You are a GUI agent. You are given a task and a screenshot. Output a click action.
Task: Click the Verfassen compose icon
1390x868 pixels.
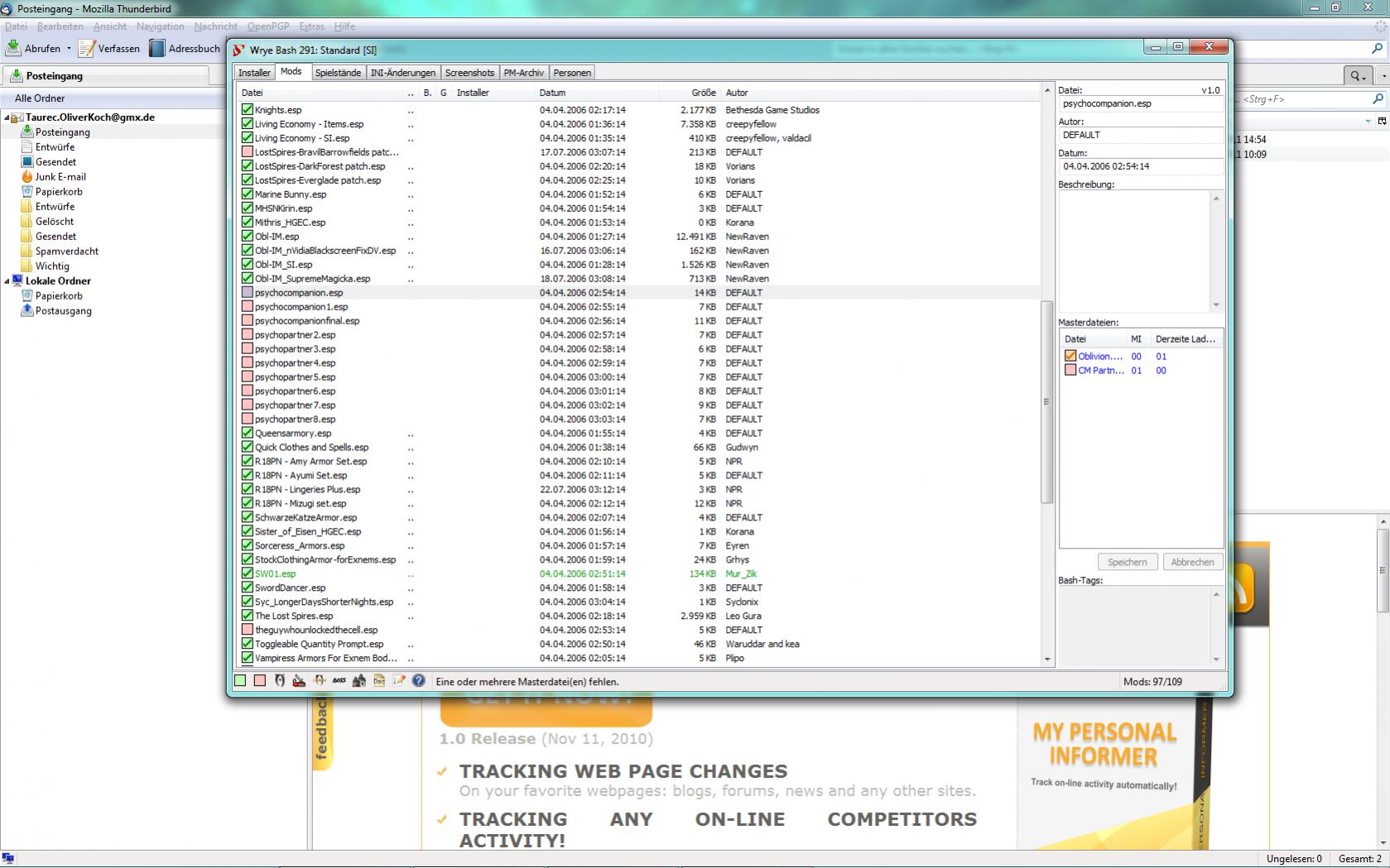87,49
